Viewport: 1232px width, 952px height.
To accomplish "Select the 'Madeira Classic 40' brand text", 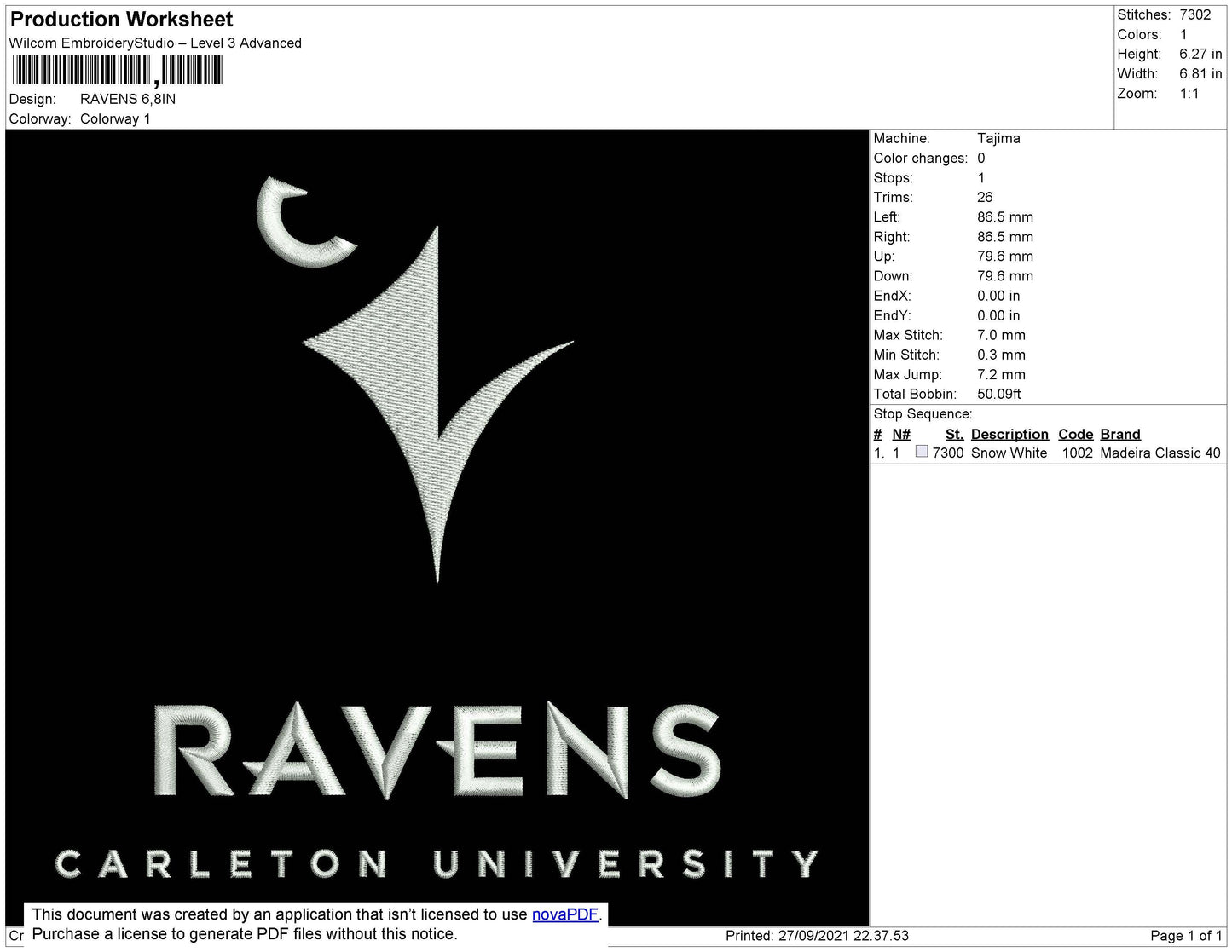I will pyautogui.click(x=1160, y=453).
